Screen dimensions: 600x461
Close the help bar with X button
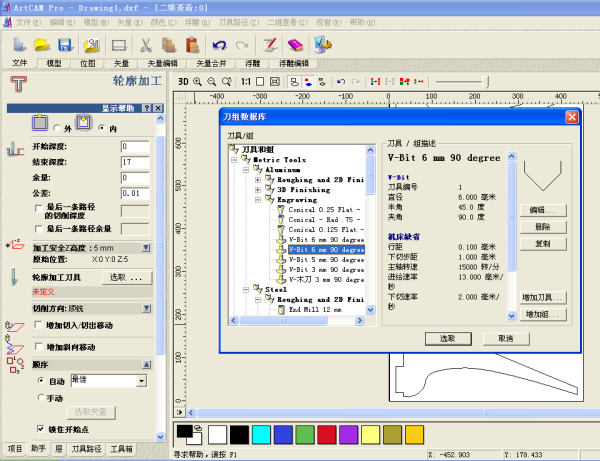point(158,108)
